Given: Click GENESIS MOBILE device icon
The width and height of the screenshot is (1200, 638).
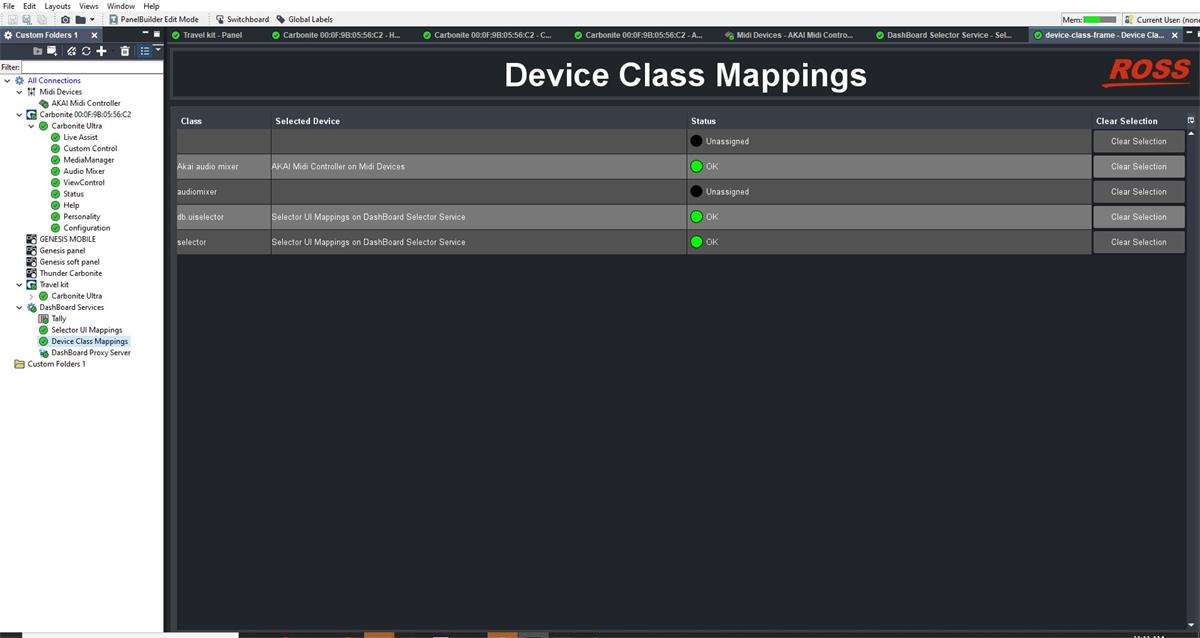Looking at the screenshot, I should click(x=31, y=239).
